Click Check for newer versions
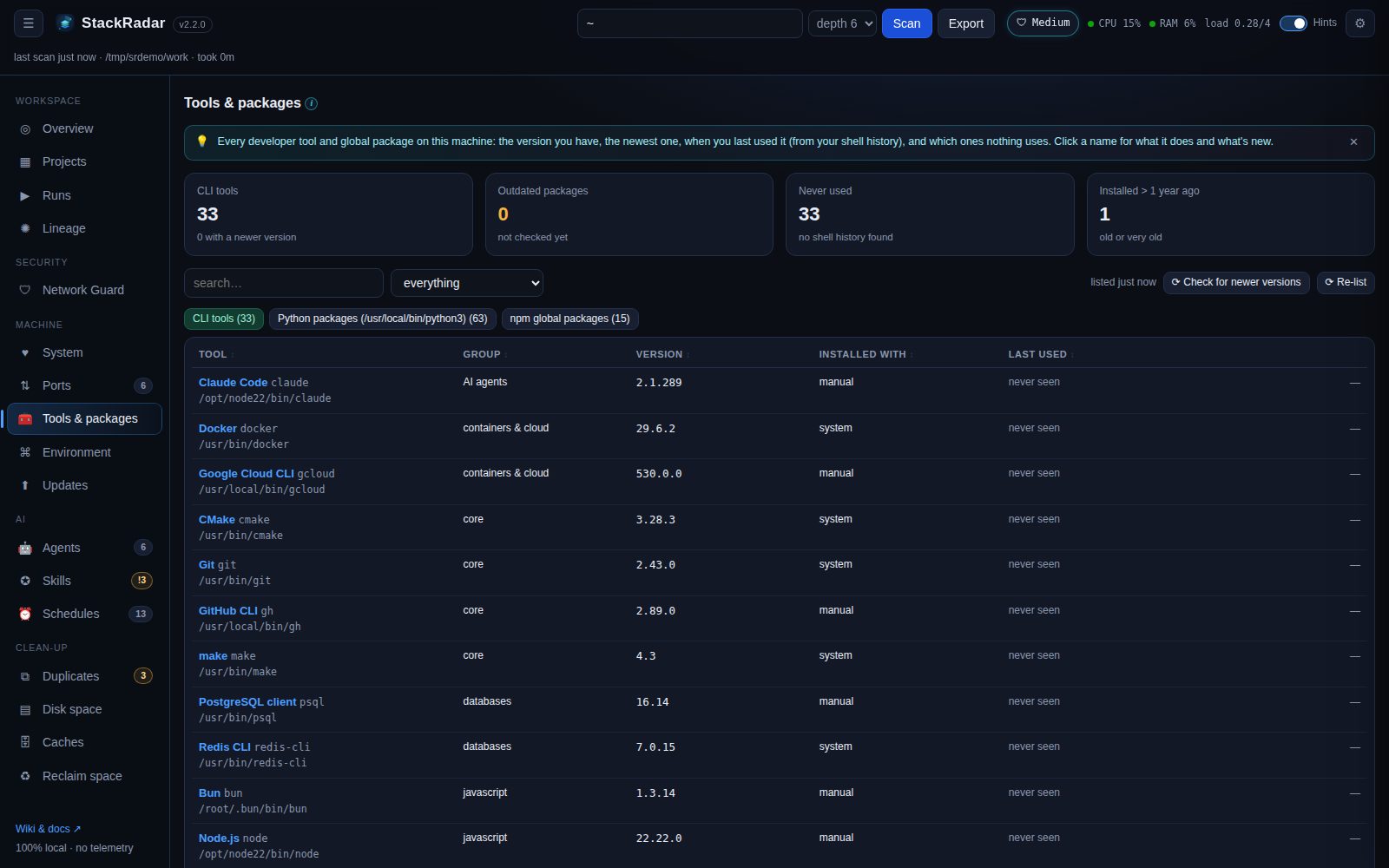The image size is (1389, 868). point(1236,282)
